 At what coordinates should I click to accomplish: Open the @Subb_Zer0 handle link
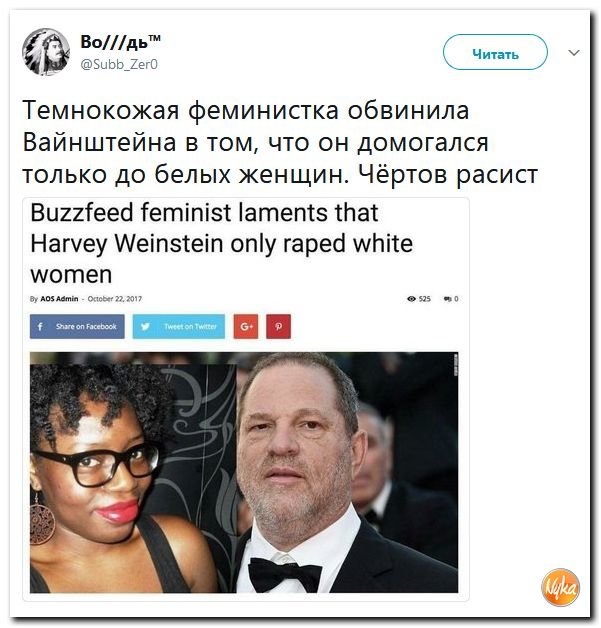[x=119, y=64]
